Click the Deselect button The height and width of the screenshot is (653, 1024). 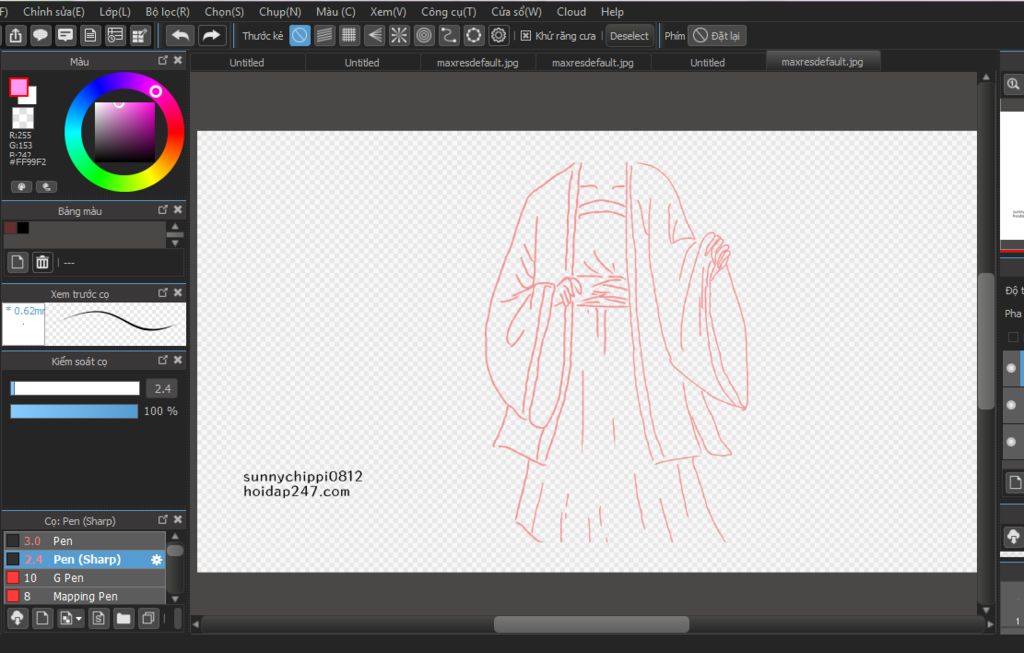[629, 36]
